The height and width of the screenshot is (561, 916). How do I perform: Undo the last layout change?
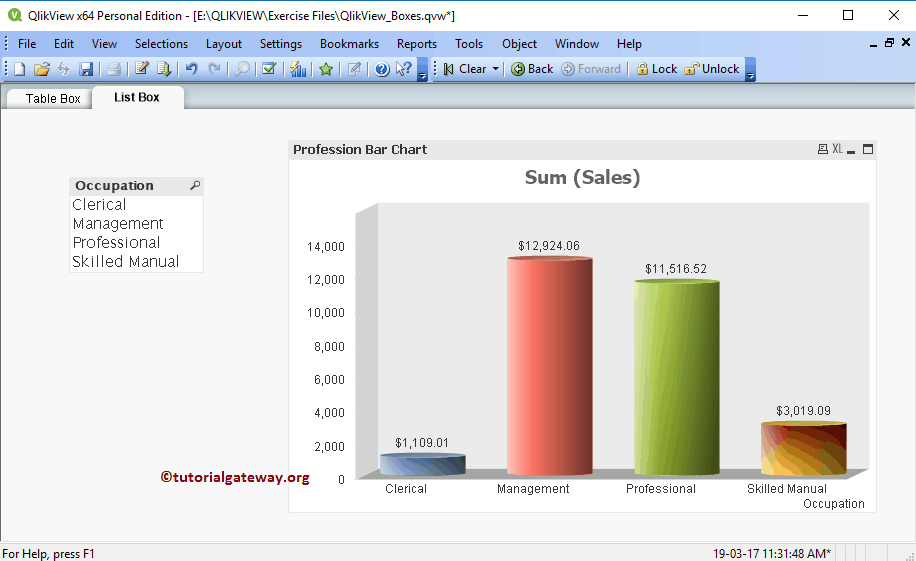pyautogui.click(x=192, y=69)
